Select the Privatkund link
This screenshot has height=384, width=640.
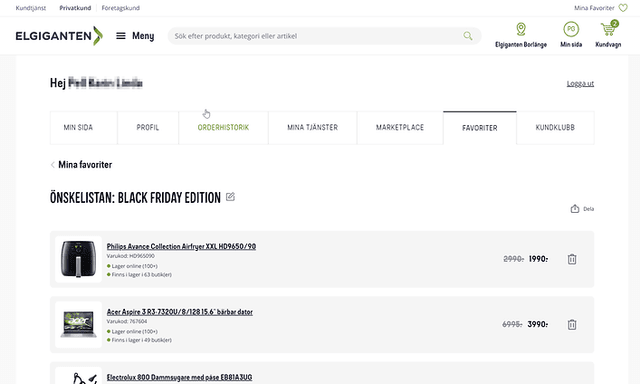coord(75,8)
